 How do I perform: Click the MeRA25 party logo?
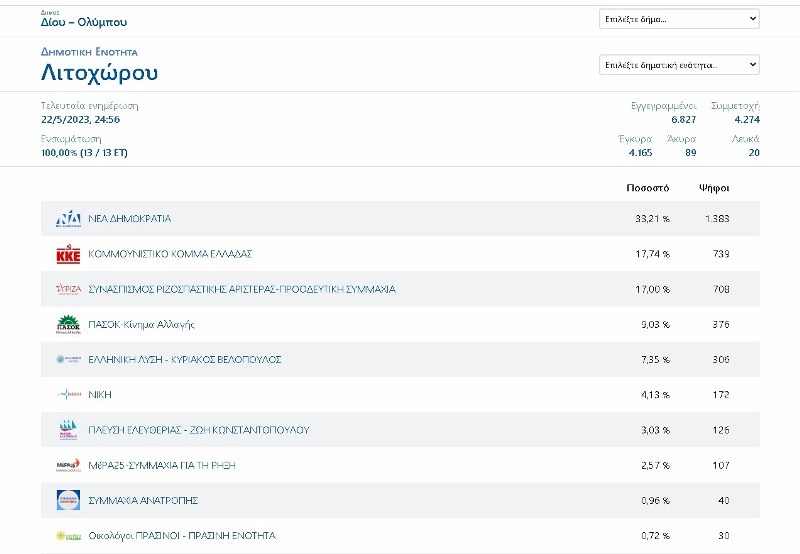tap(68, 465)
